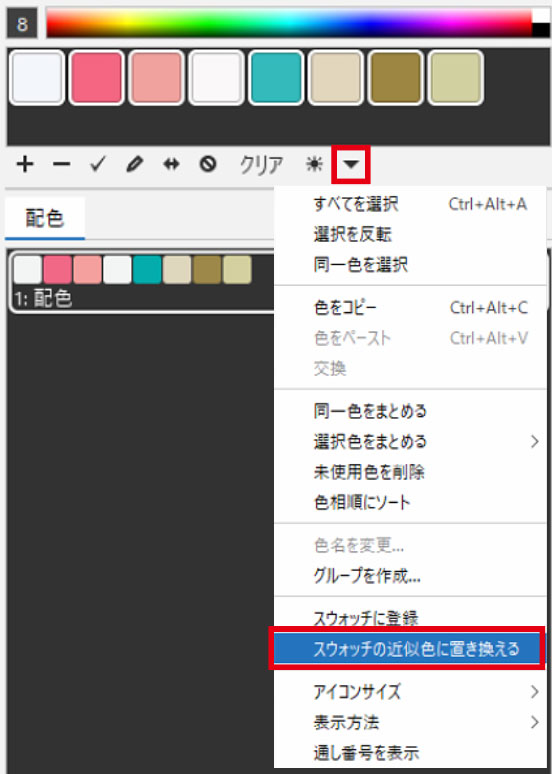552x774 pixels.
Task: Click the minus icon to remove color
Action: pos(61,164)
